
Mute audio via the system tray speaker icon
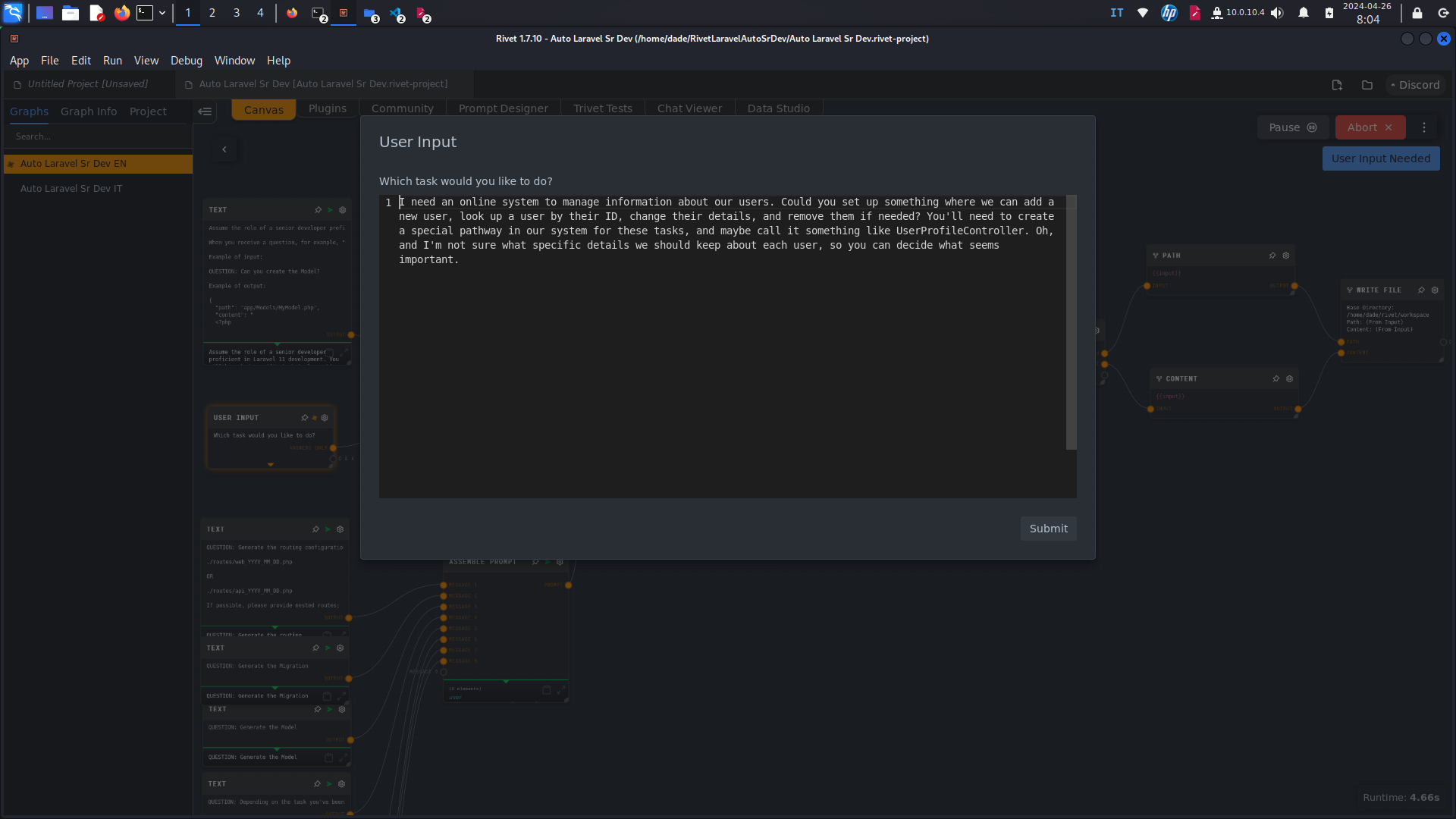pyautogui.click(x=1278, y=13)
